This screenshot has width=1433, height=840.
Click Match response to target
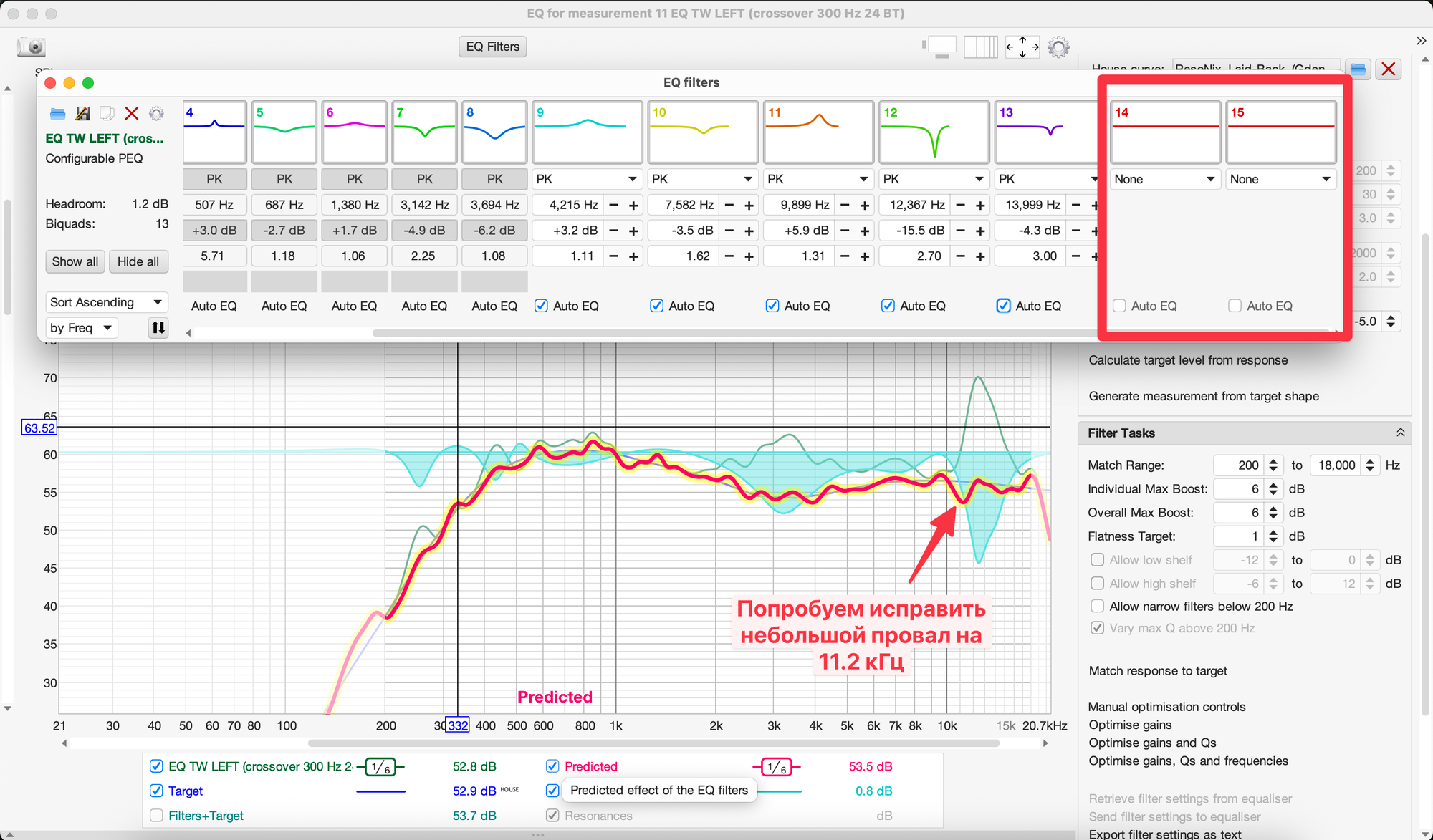click(x=1158, y=671)
